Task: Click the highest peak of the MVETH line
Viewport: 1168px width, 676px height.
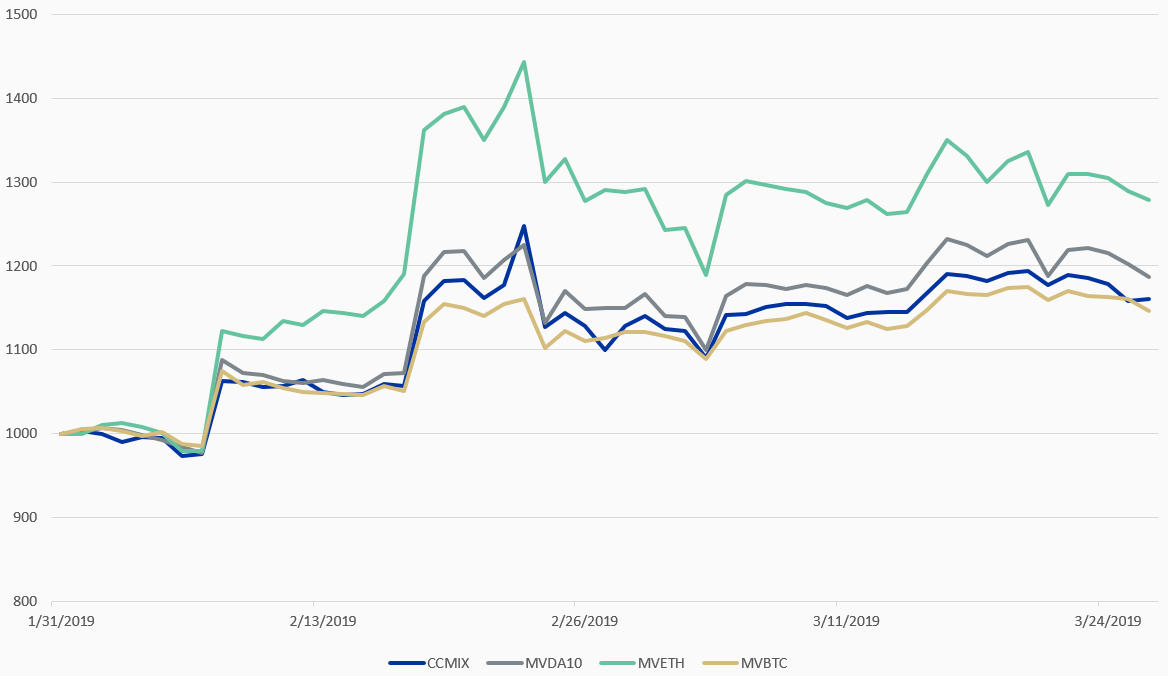Action: [524, 62]
